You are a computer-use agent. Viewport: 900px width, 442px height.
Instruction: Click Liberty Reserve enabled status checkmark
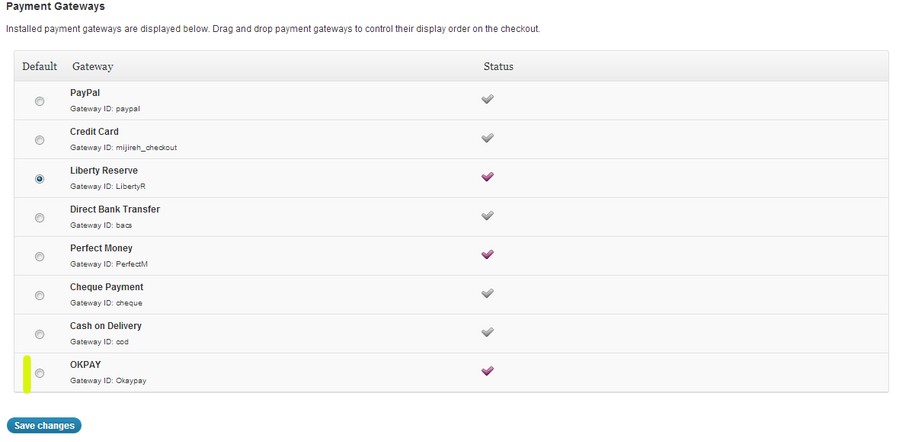point(488,177)
